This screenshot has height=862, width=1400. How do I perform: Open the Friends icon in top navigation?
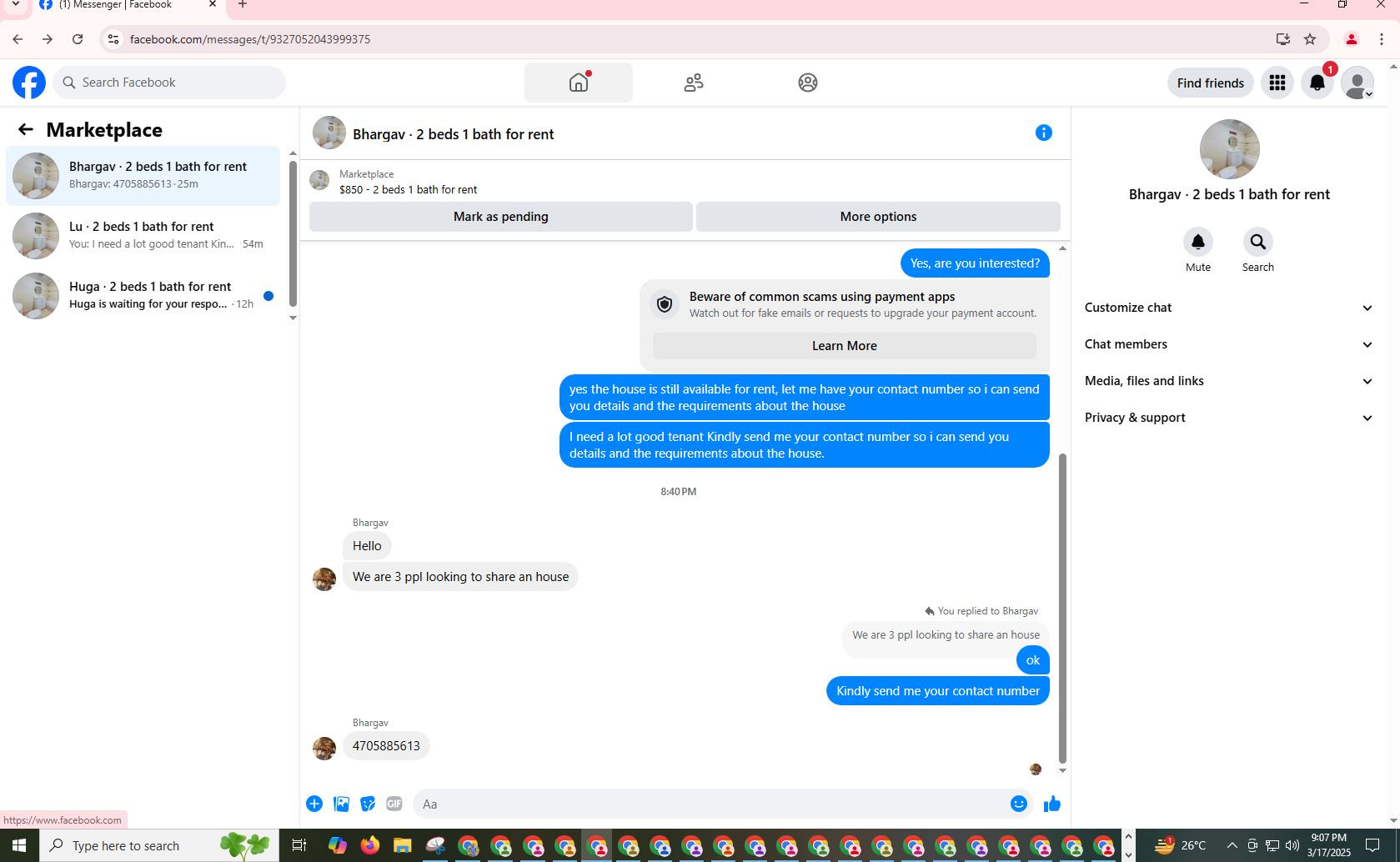pyautogui.click(x=694, y=83)
